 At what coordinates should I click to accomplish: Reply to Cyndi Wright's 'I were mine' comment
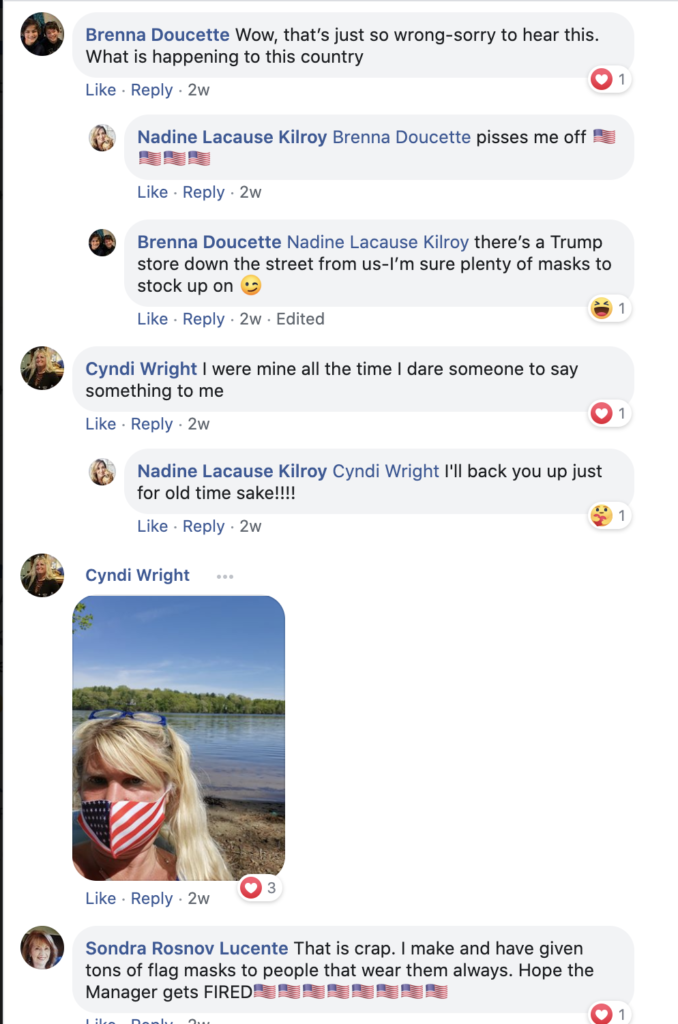151,424
